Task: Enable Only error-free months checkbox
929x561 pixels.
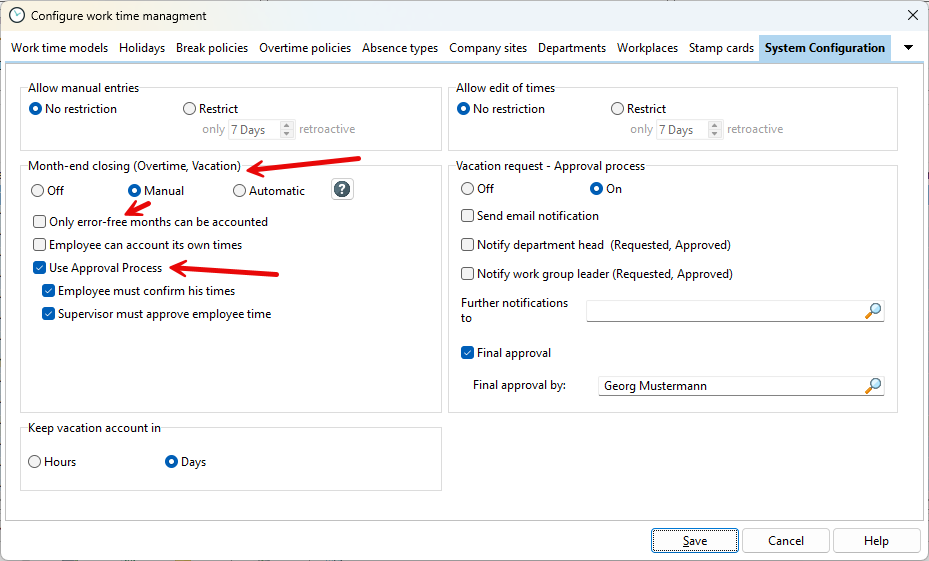Action: coord(40,222)
